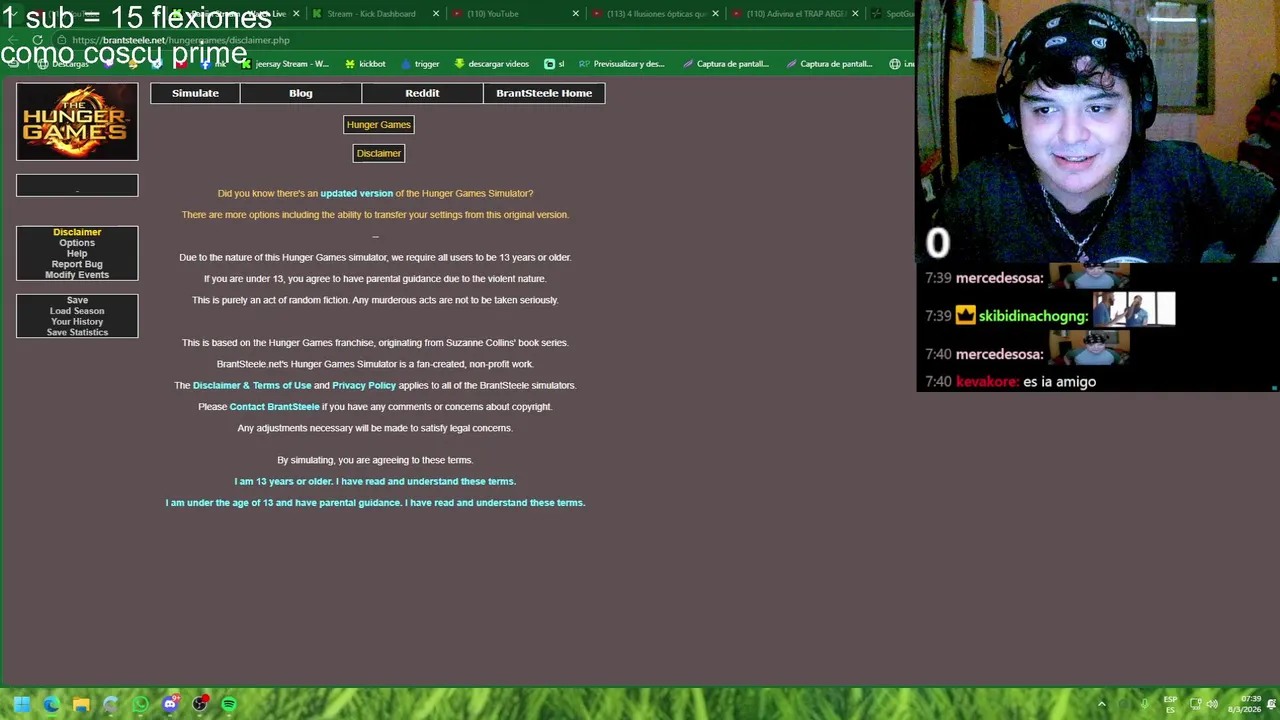1280x720 pixels.
Task: Open the ESP language switcher
Action: coord(1170,704)
